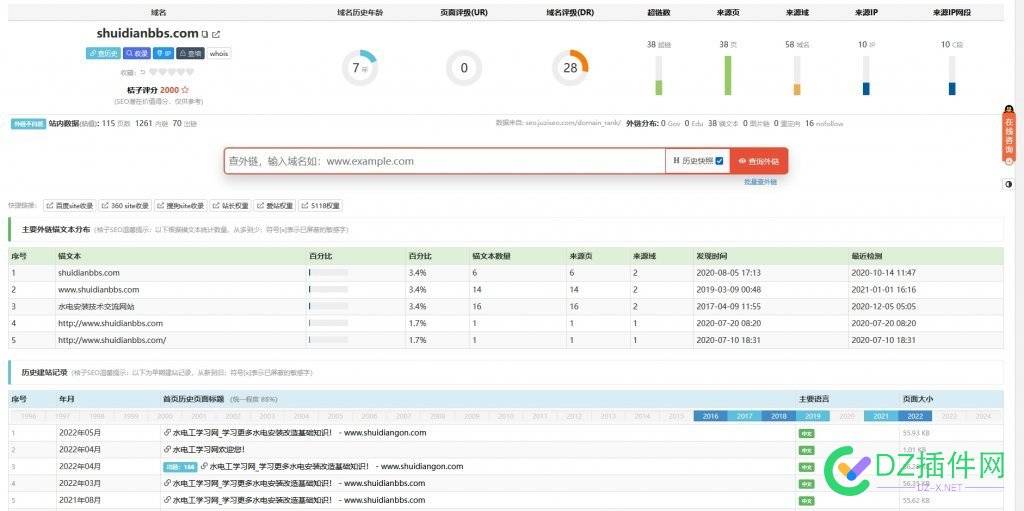Click the 锚文本 column header
1024x511 pixels.
(x=68, y=256)
